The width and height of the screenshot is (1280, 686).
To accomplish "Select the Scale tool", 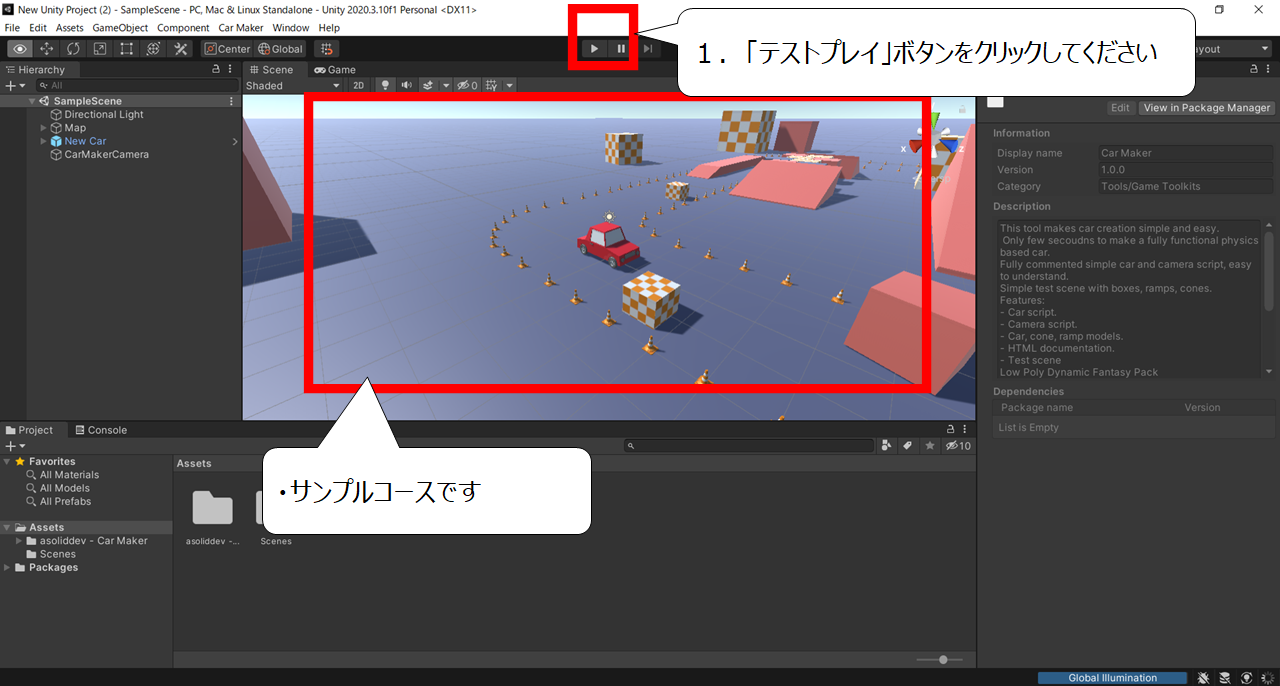I will 100,49.
